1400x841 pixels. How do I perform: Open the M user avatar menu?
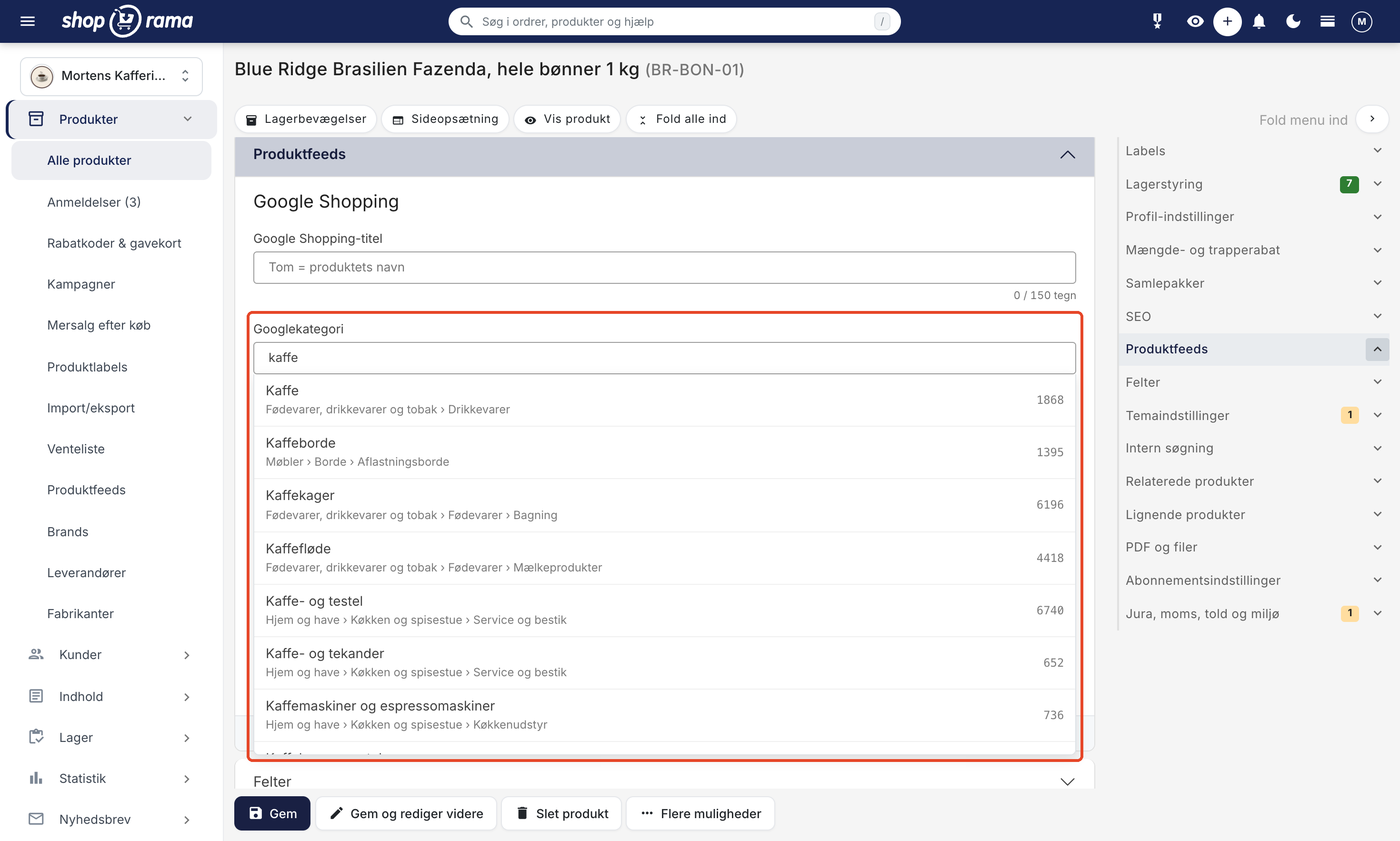(1362, 21)
